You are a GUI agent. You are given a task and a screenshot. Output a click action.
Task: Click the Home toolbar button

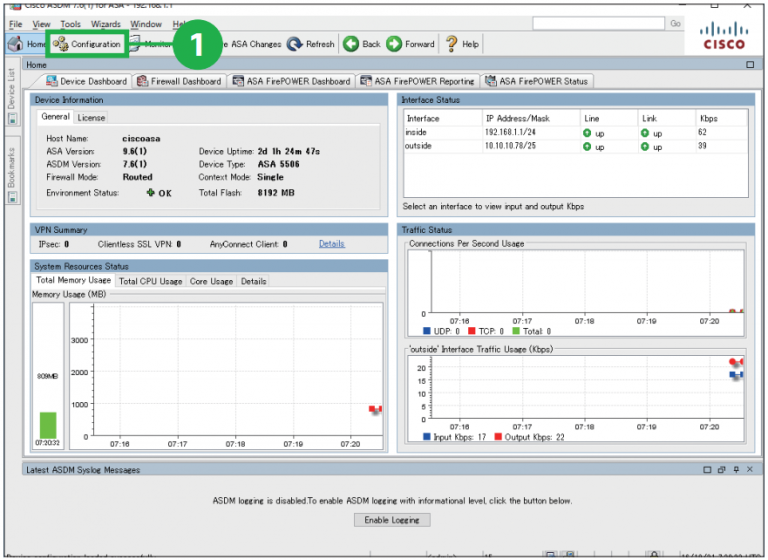click(x=27, y=44)
